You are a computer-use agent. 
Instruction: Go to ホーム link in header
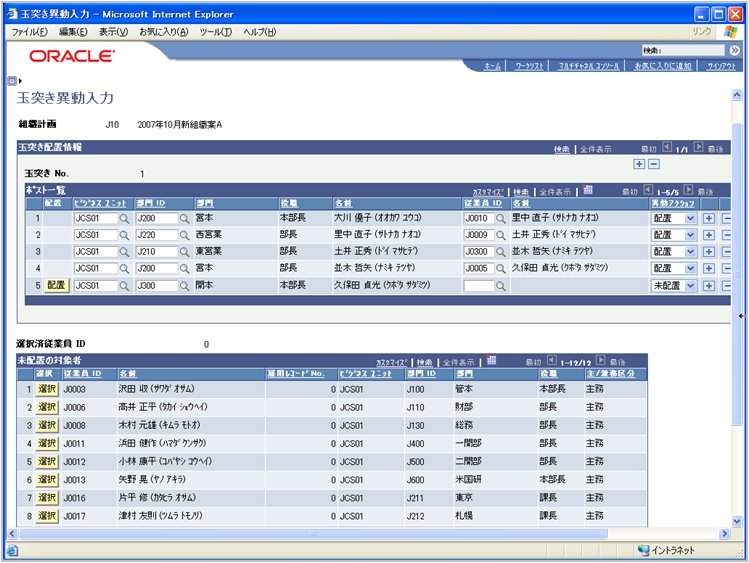pos(492,66)
